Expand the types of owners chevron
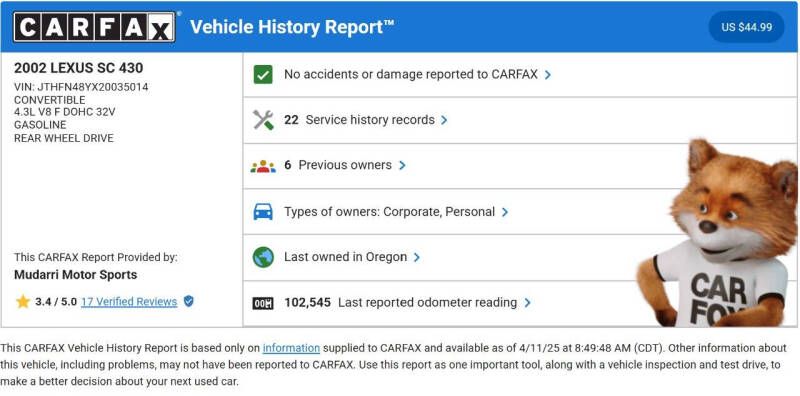This screenshot has height=396, width=800. click(x=505, y=212)
